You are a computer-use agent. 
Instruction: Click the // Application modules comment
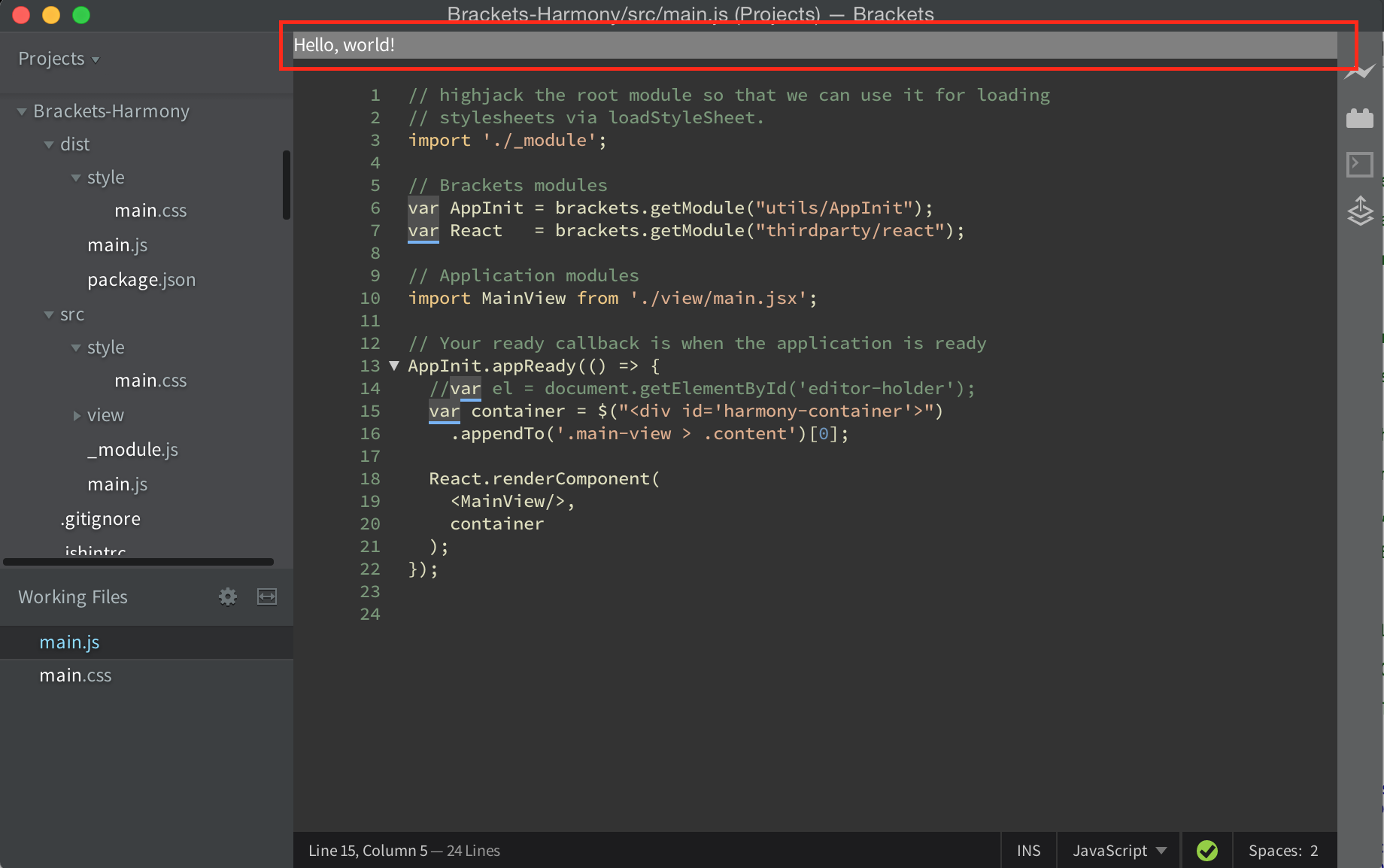[524, 275]
